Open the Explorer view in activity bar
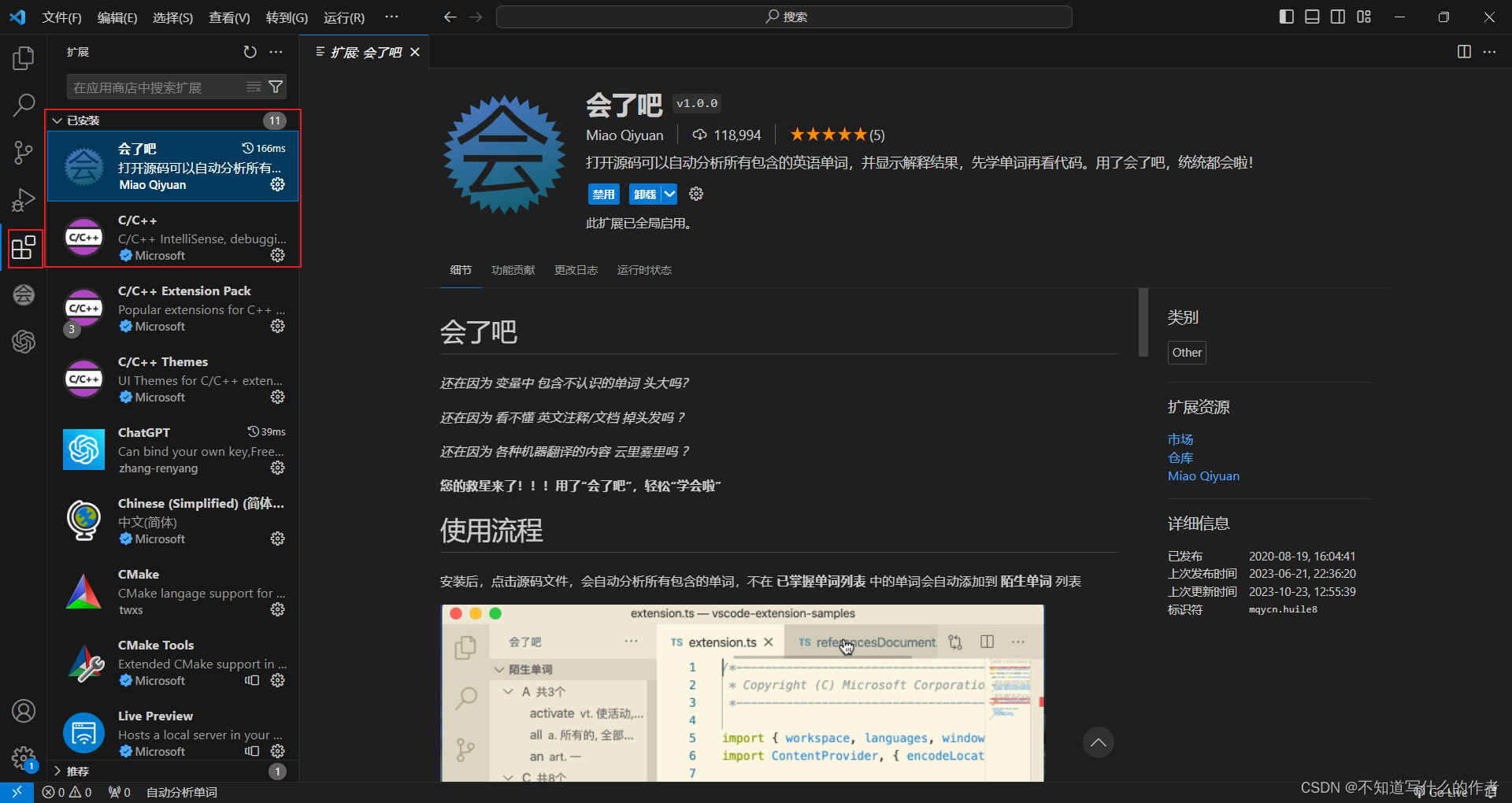The height and width of the screenshot is (803, 1512). (x=24, y=57)
